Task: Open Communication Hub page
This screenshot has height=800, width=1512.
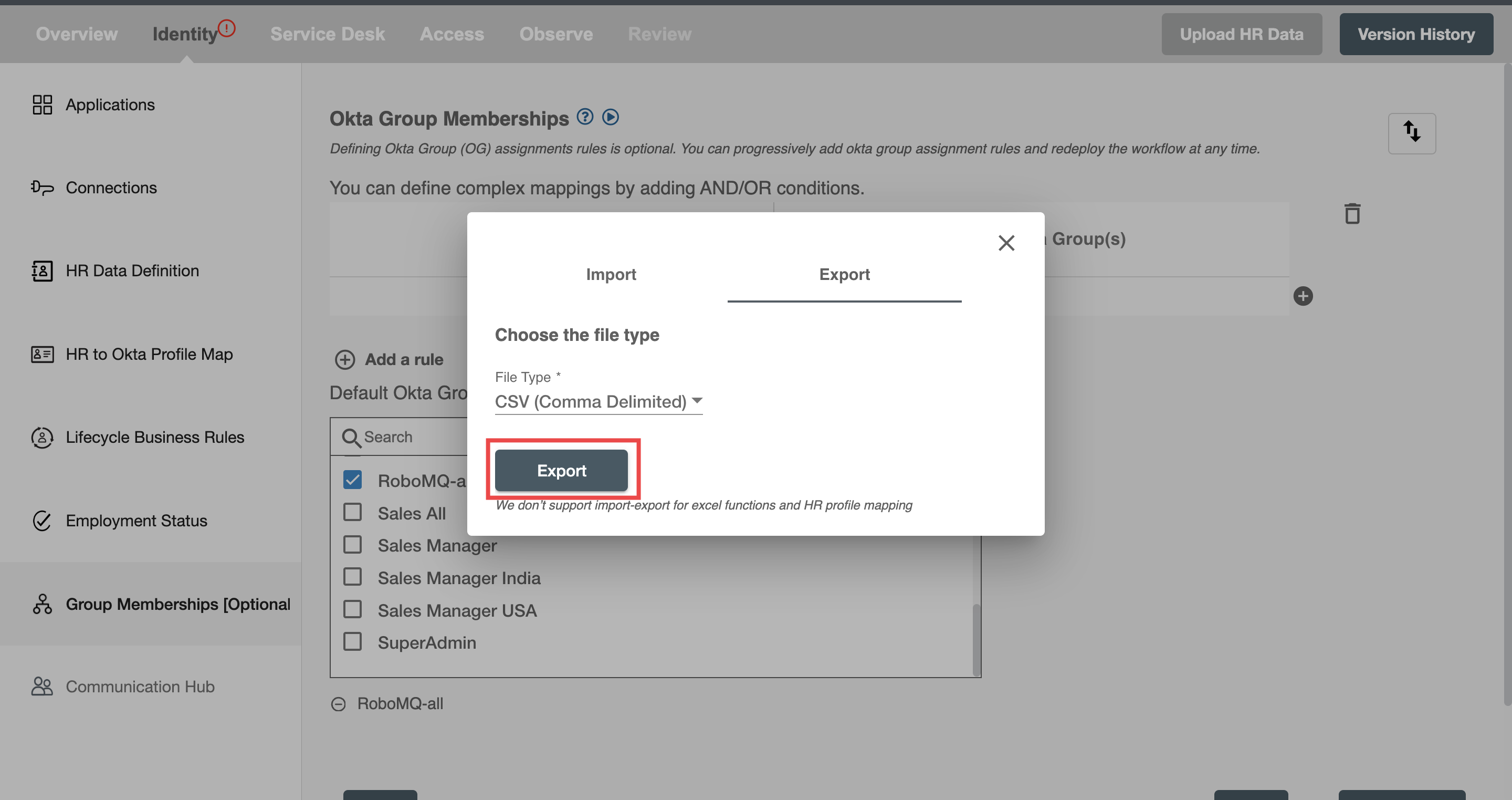Action: coord(140,687)
